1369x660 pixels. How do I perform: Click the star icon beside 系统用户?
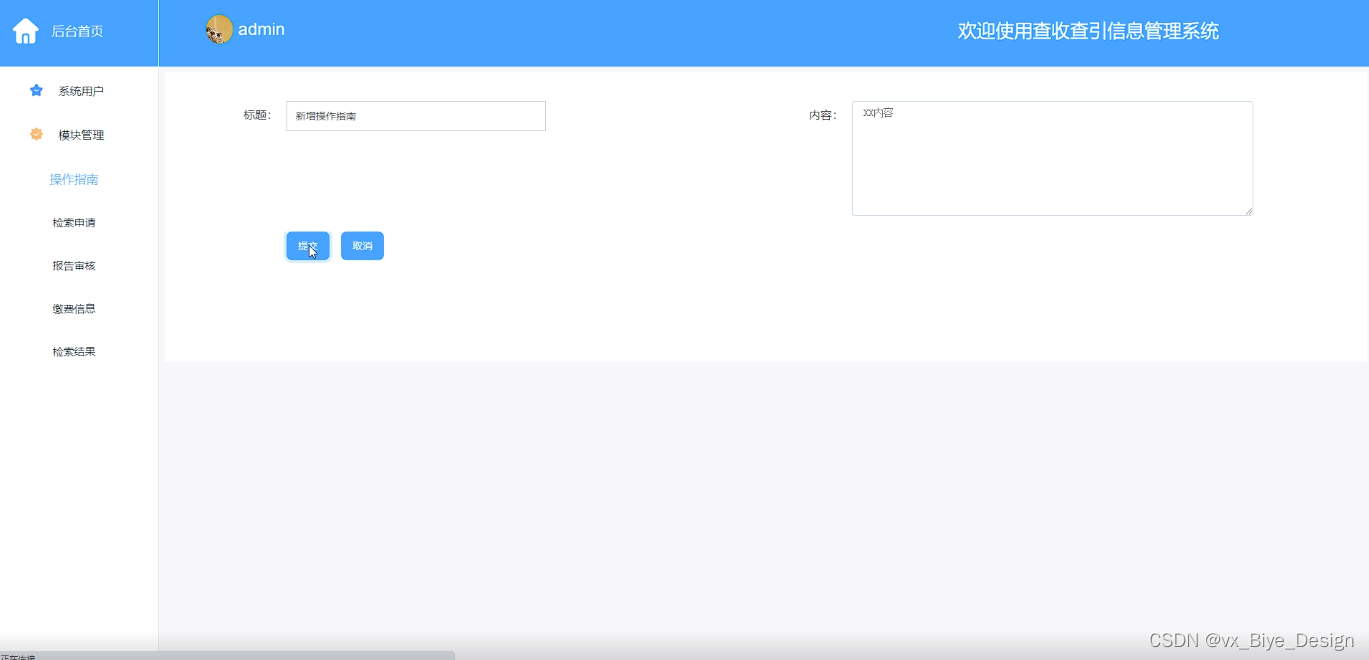[x=37, y=90]
